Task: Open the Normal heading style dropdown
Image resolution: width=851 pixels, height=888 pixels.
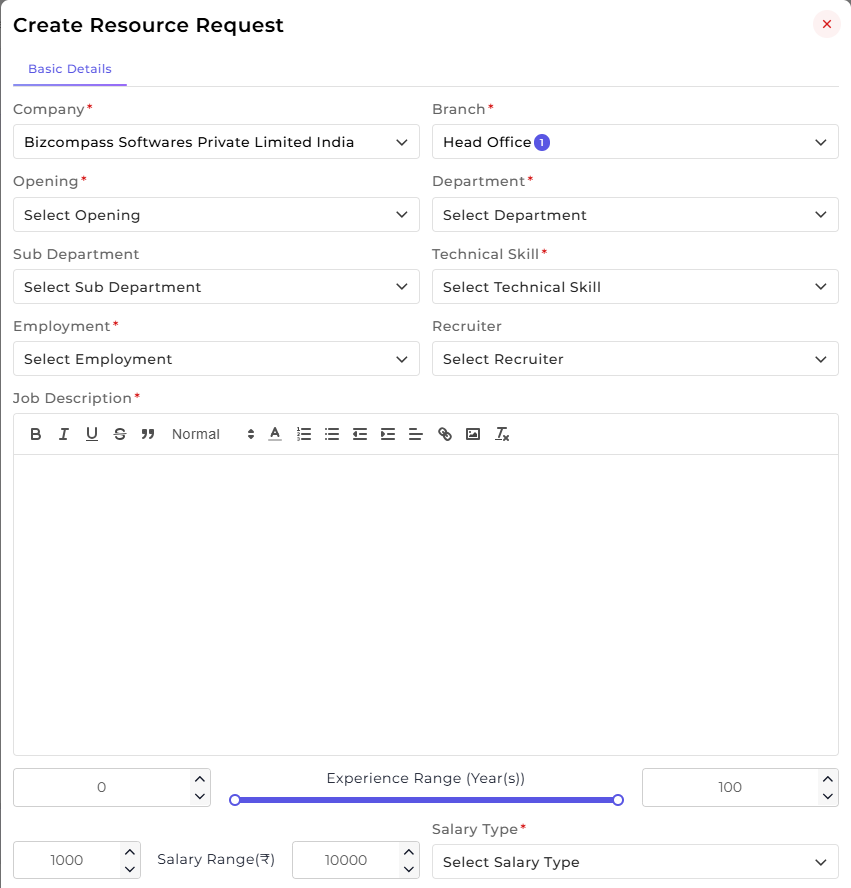Action: point(212,434)
